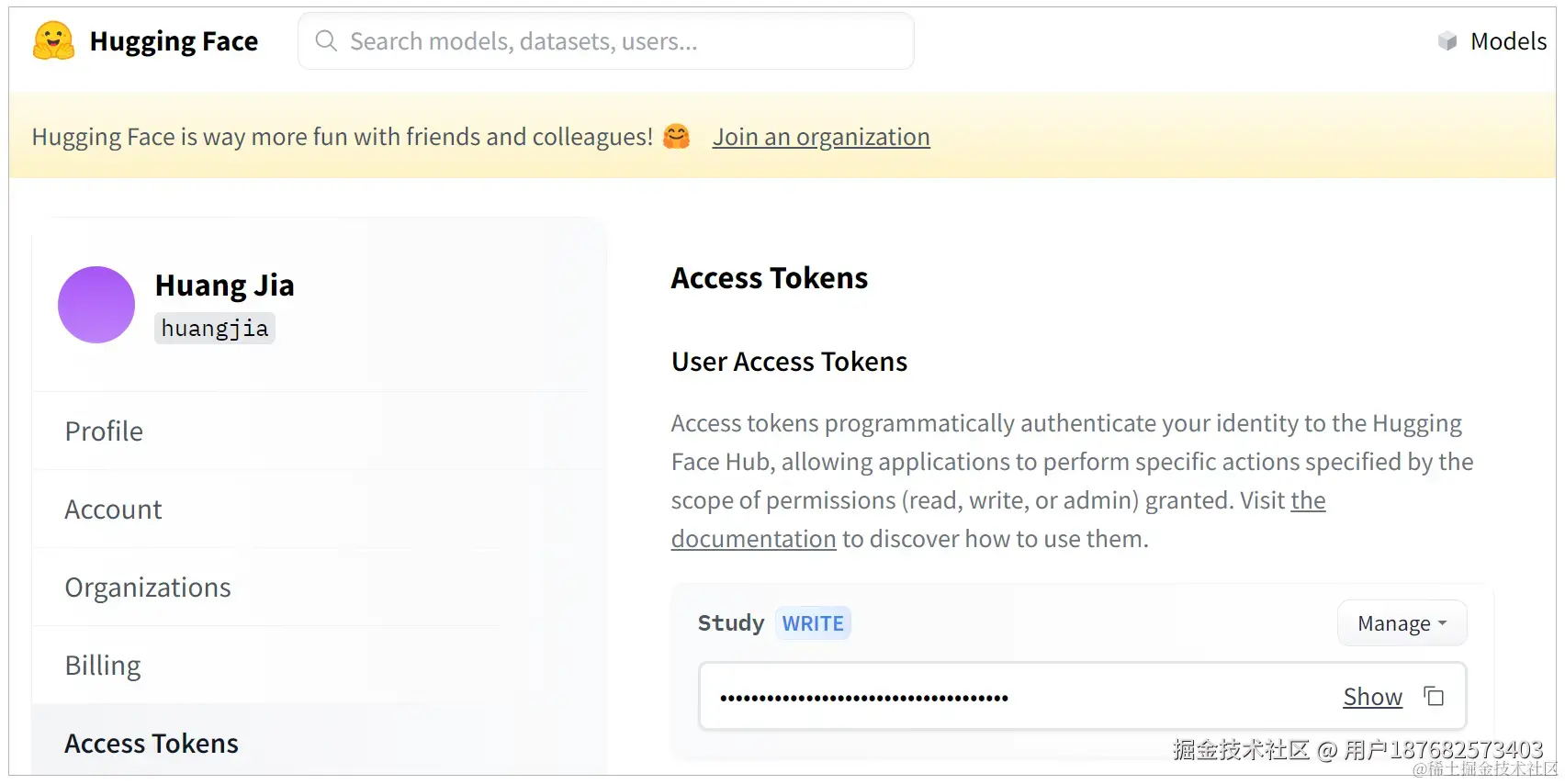Select Access Tokens in the sidebar
This screenshot has height=784, width=1565.
pos(152,744)
